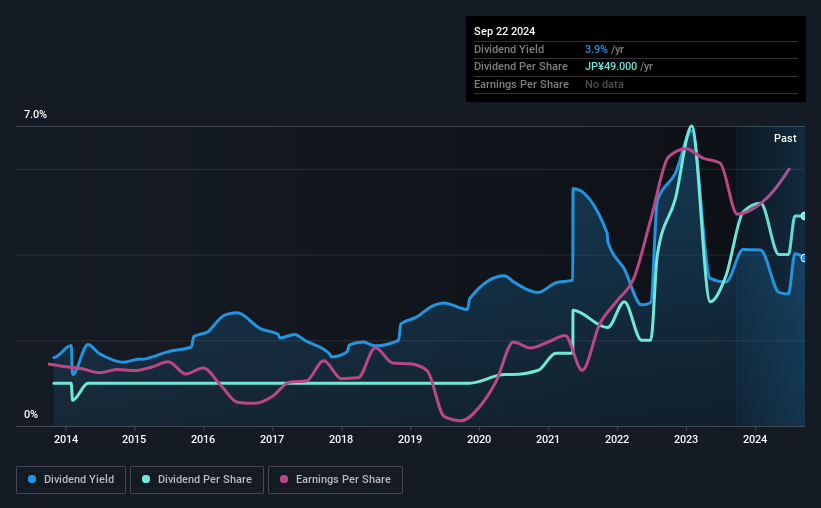The height and width of the screenshot is (508, 821).
Task: Click the 2023 dividend peak on chart
Action: (692, 126)
